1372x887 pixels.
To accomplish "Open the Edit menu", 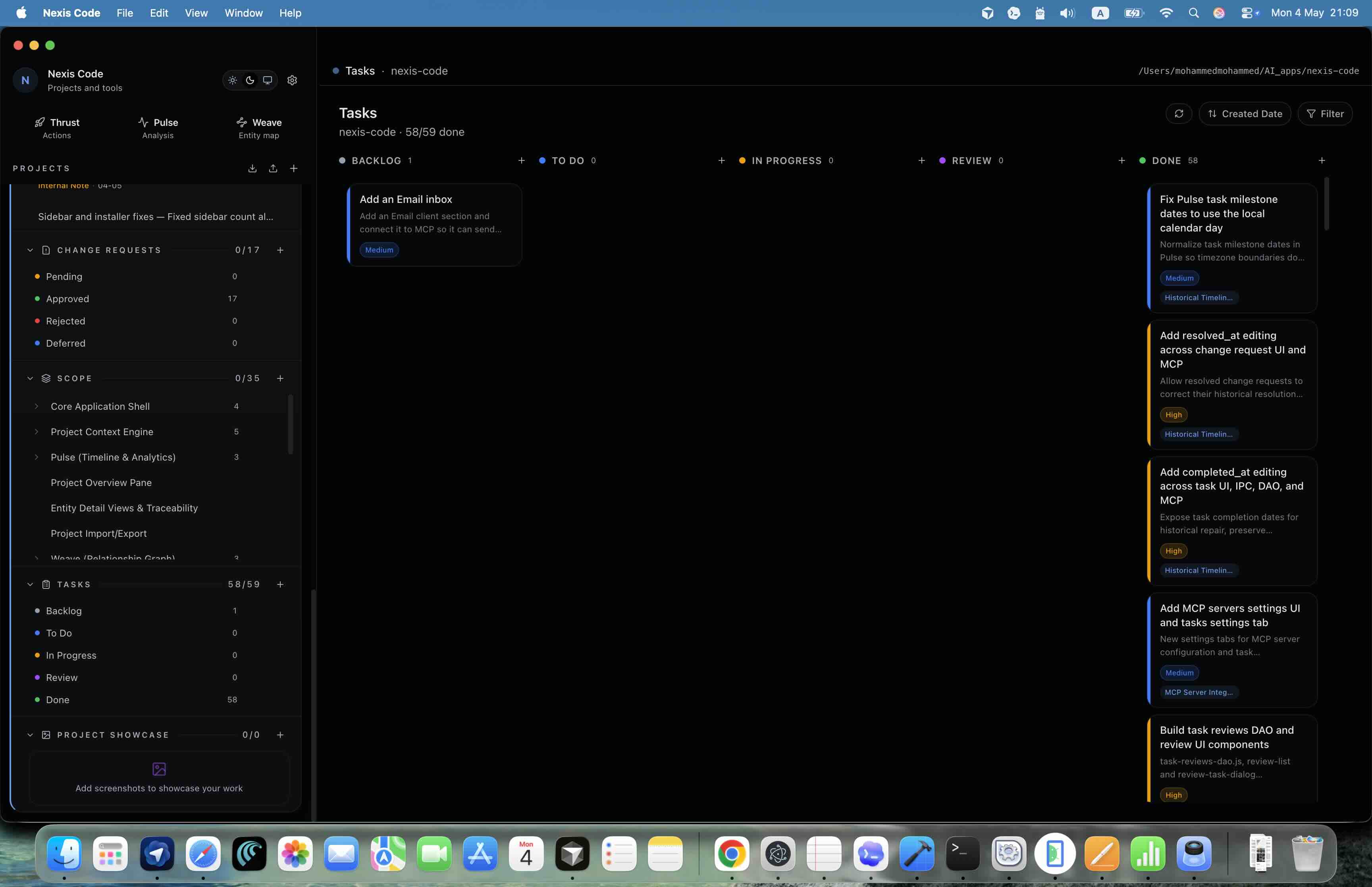I will 159,13.
